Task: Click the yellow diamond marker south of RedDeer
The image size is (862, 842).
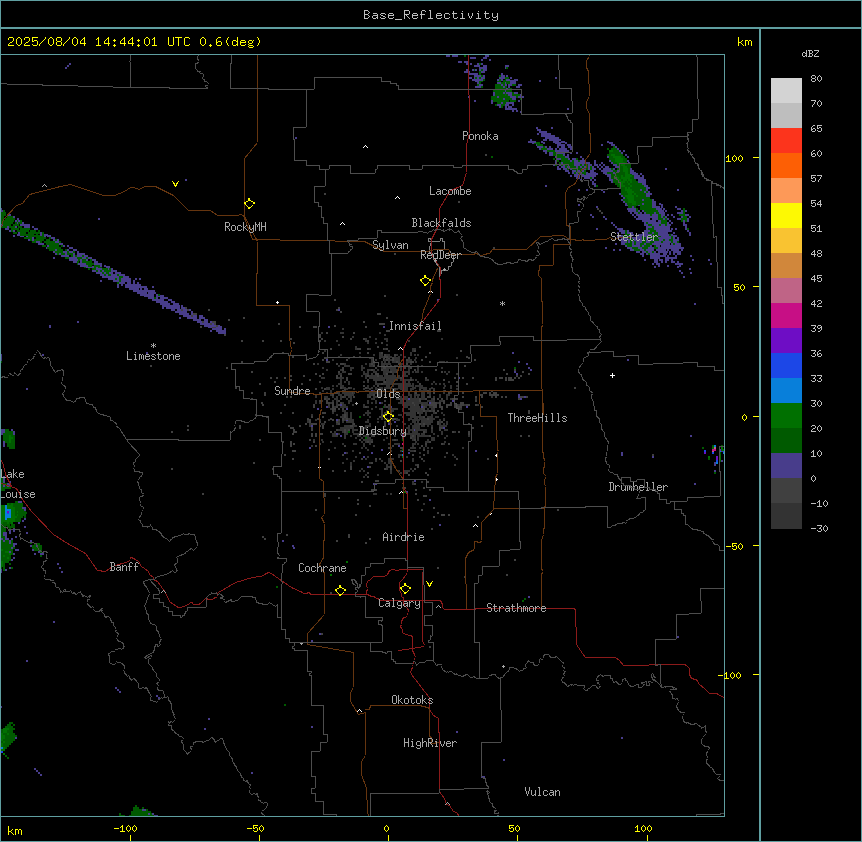Action: 426,281
